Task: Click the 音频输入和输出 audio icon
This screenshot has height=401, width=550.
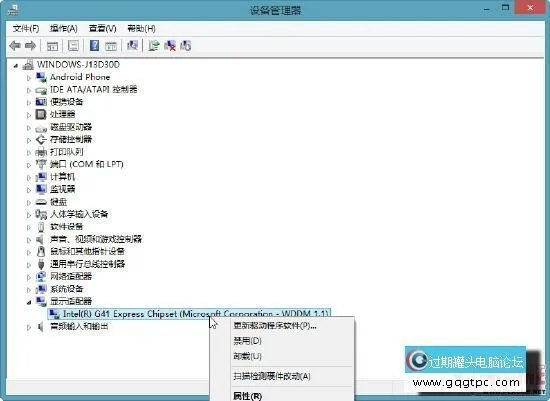Action: (x=40, y=327)
